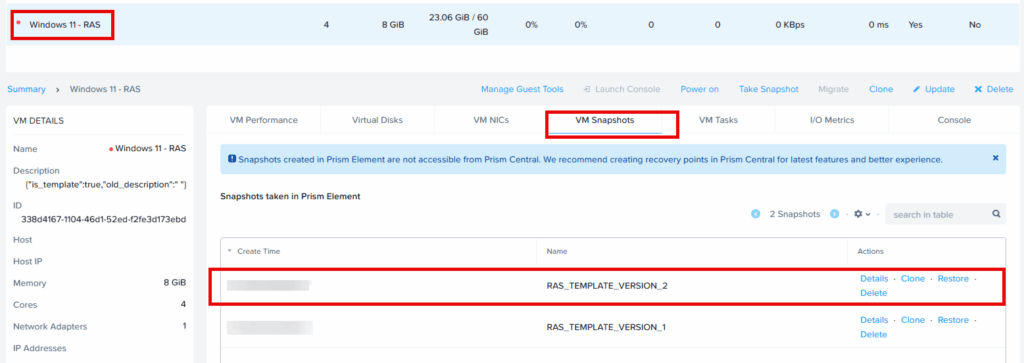
Task: Select the Windows 11 - RAS row in the VM table
Action: coord(512,25)
